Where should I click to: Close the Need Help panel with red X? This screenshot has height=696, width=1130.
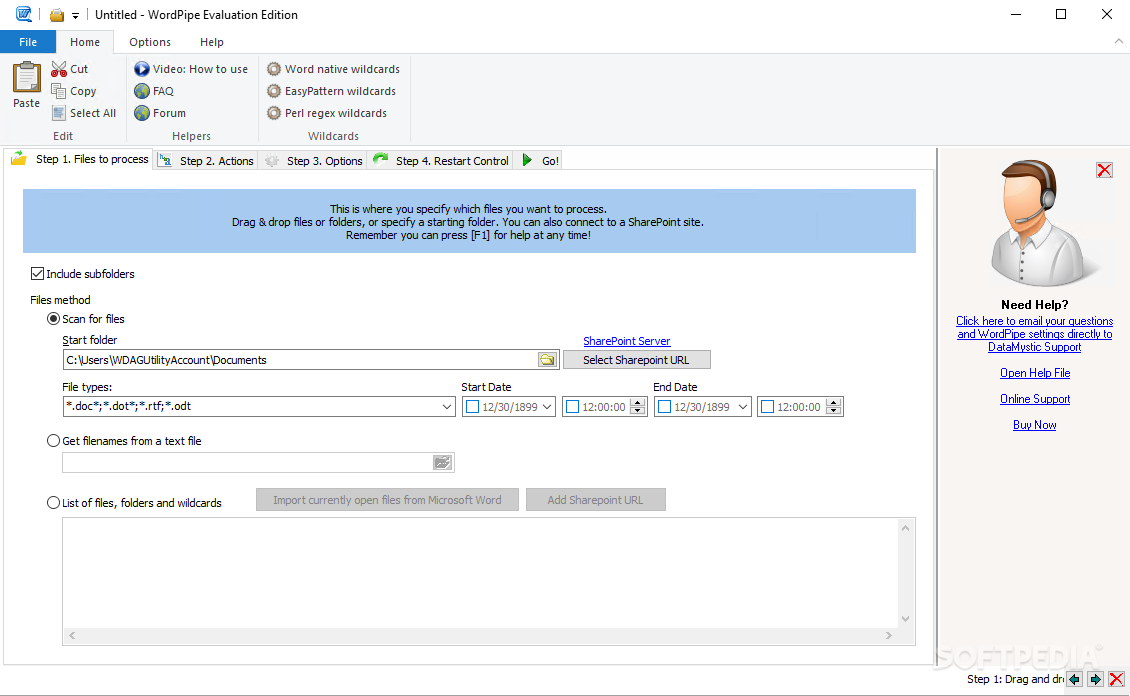coord(1104,170)
